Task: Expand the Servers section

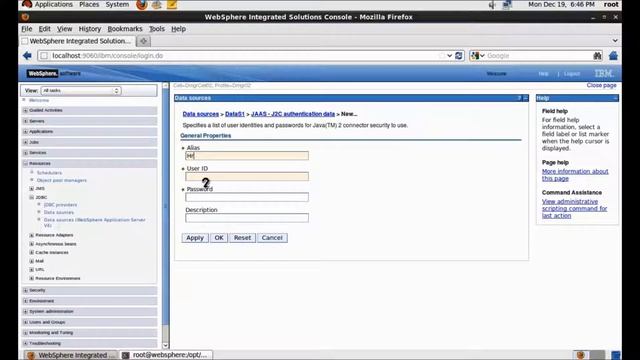Action: (x=25, y=121)
